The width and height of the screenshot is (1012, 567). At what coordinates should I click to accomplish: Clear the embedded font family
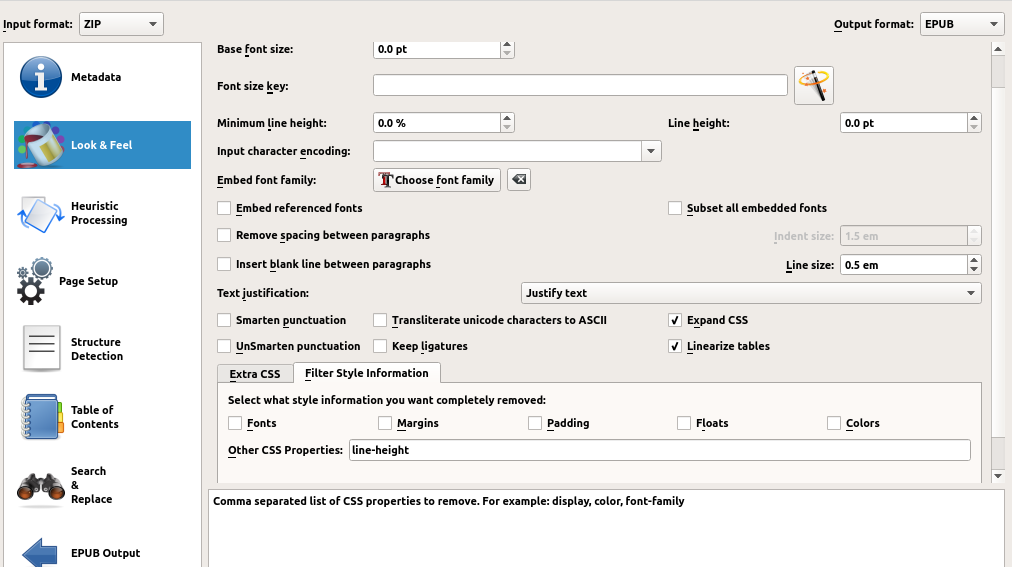[519, 180]
